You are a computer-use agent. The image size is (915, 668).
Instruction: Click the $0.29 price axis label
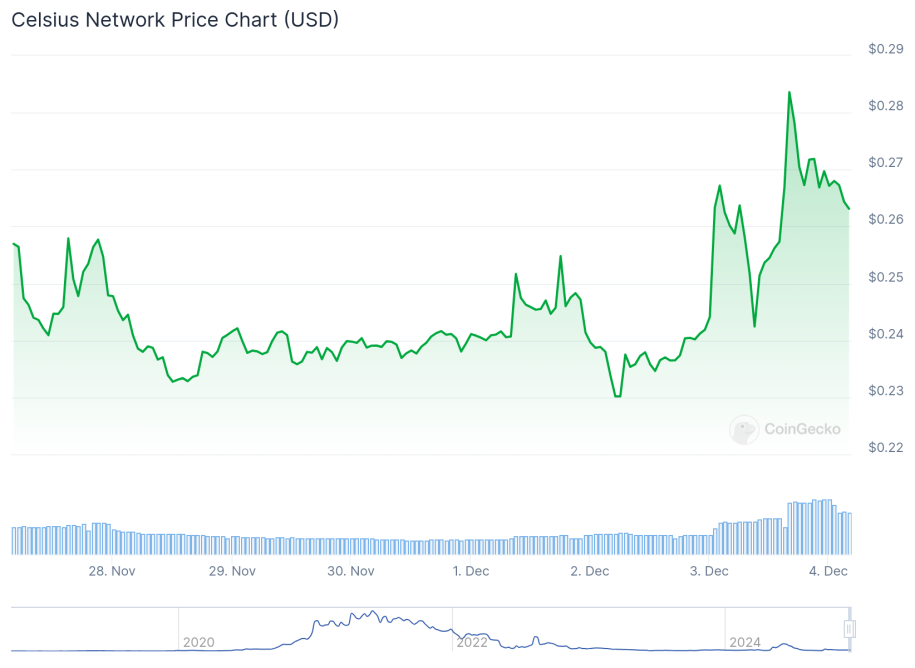click(x=886, y=49)
